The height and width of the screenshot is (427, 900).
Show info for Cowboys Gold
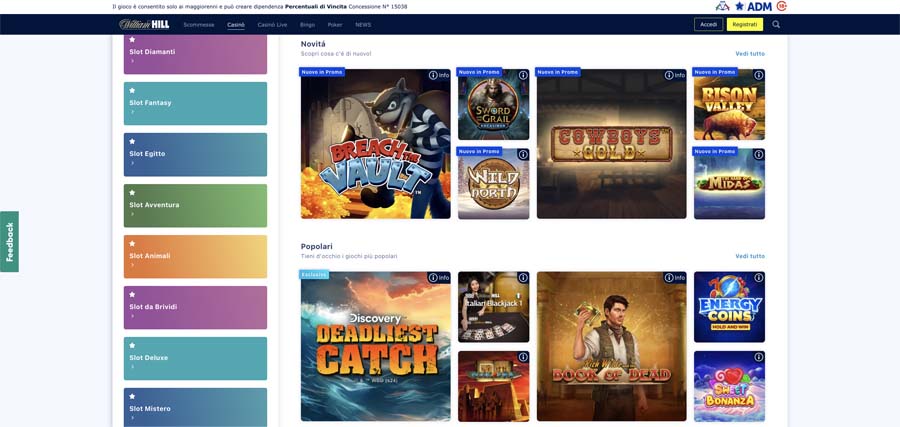[x=675, y=75]
